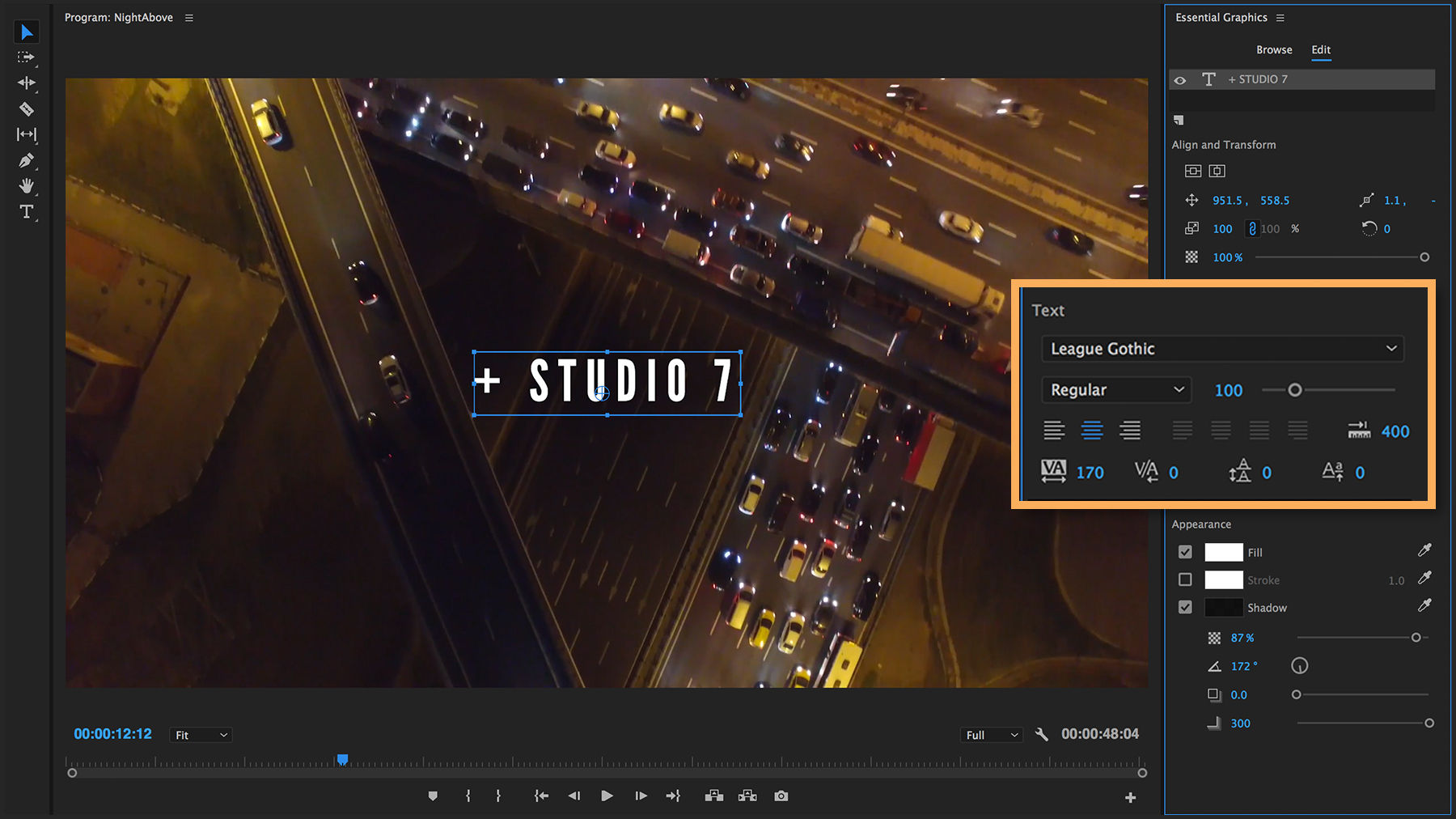Image resolution: width=1456 pixels, height=819 pixels.
Task: Open the League Gothic font dropdown
Action: click(1221, 348)
